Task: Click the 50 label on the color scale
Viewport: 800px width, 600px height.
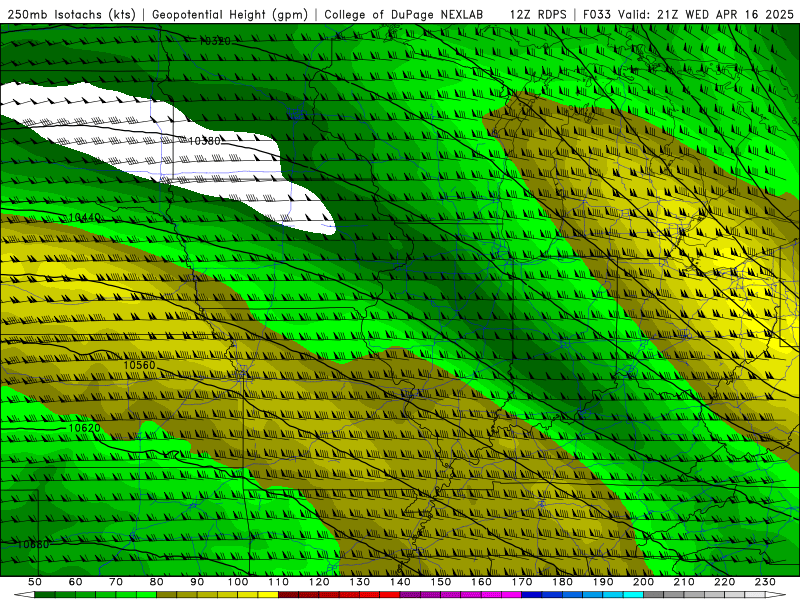Action: pos(35,582)
